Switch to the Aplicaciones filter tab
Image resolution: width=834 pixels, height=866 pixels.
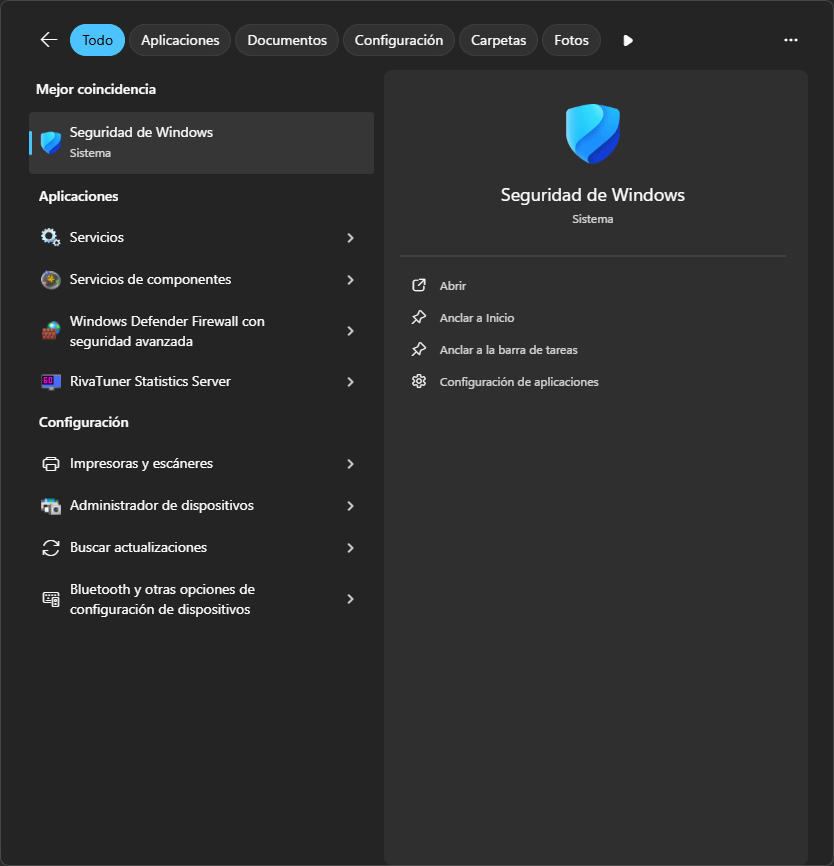[180, 40]
